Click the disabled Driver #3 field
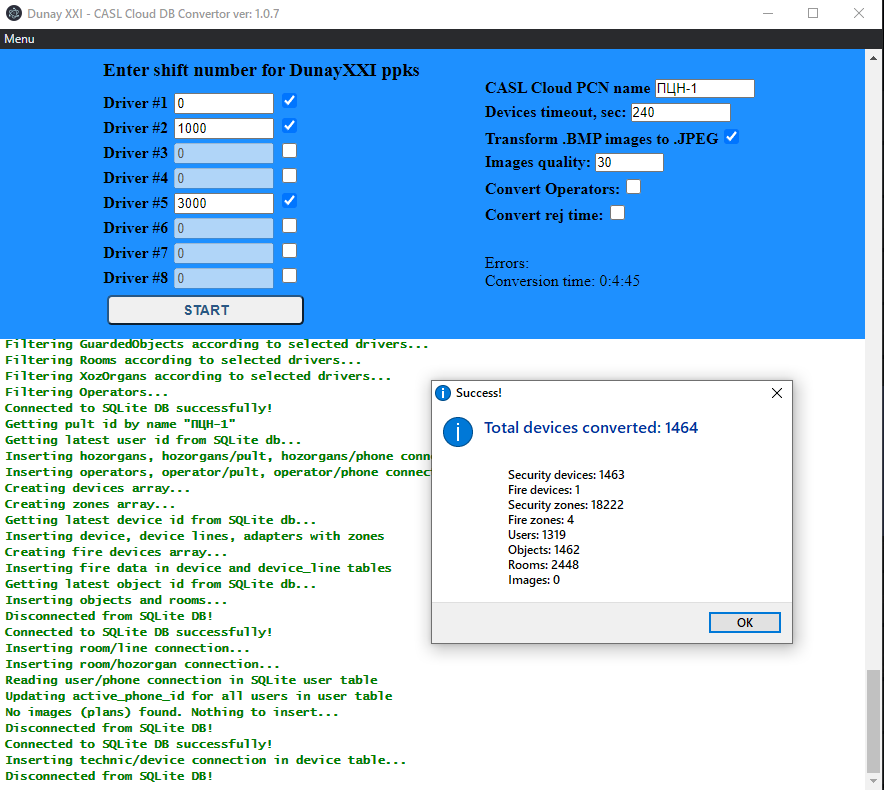Image resolution: width=884 pixels, height=792 pixels. 224,153
